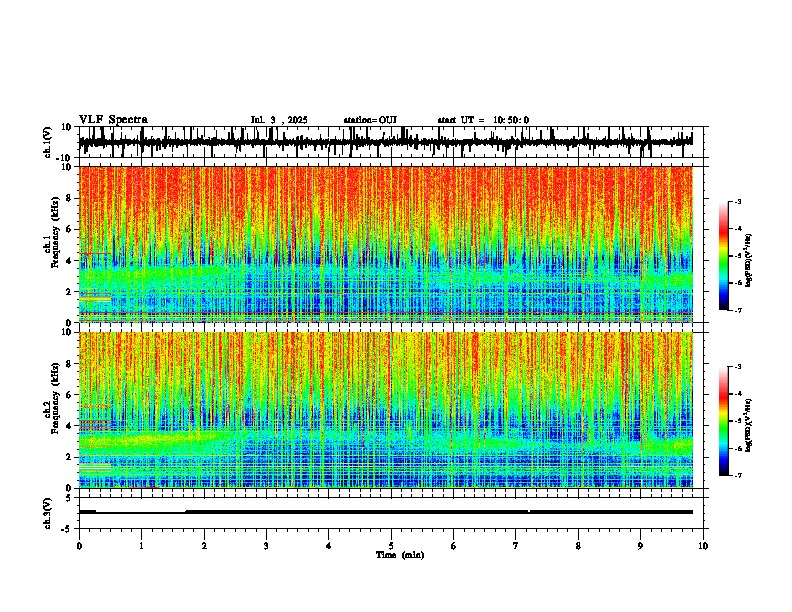Click time axis tick label "10"
The width and height of the screenshot is (792, 612).
[x=703, y=546]
